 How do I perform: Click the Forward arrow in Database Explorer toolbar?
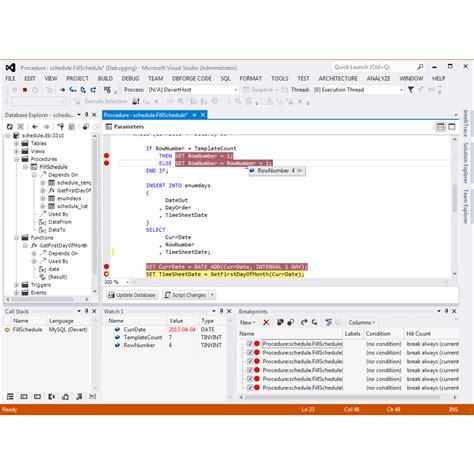(46, 127)
